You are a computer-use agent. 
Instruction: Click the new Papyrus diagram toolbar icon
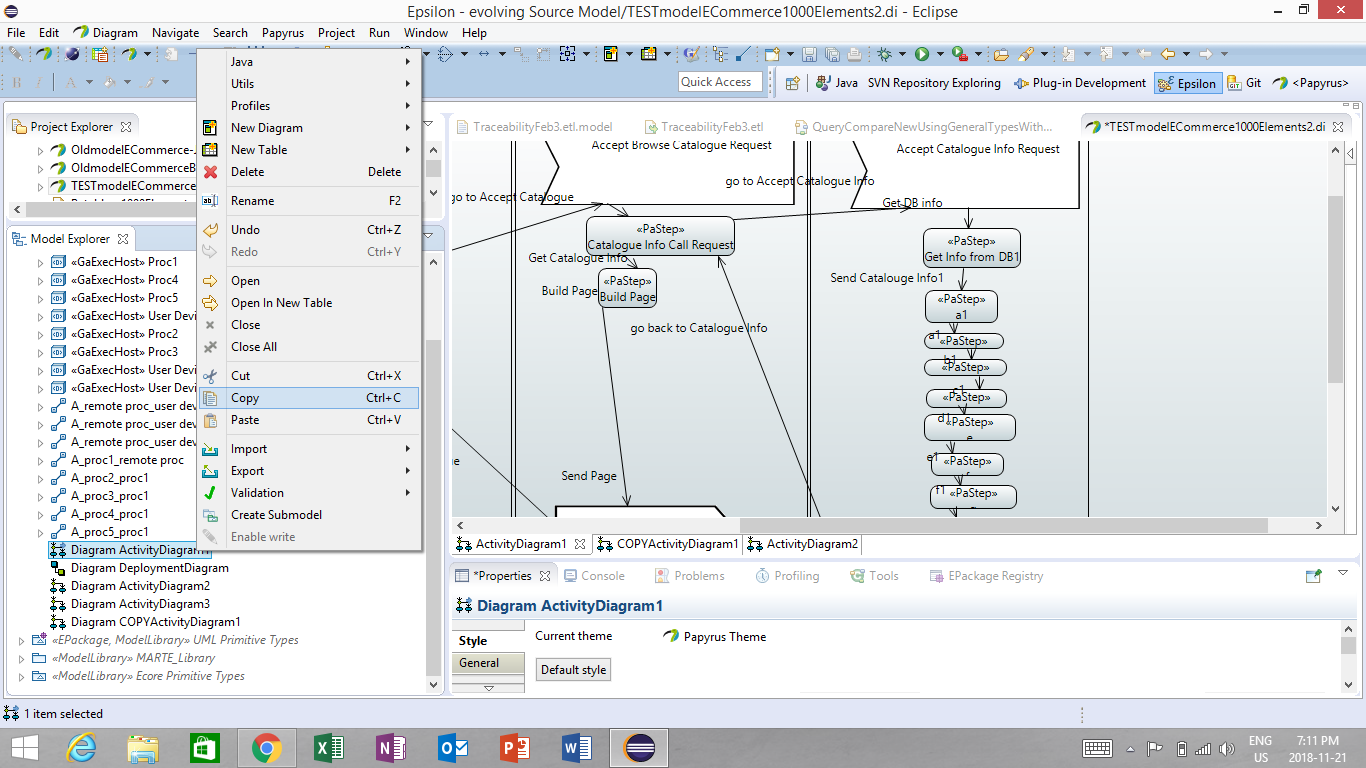tap(609, 54)
